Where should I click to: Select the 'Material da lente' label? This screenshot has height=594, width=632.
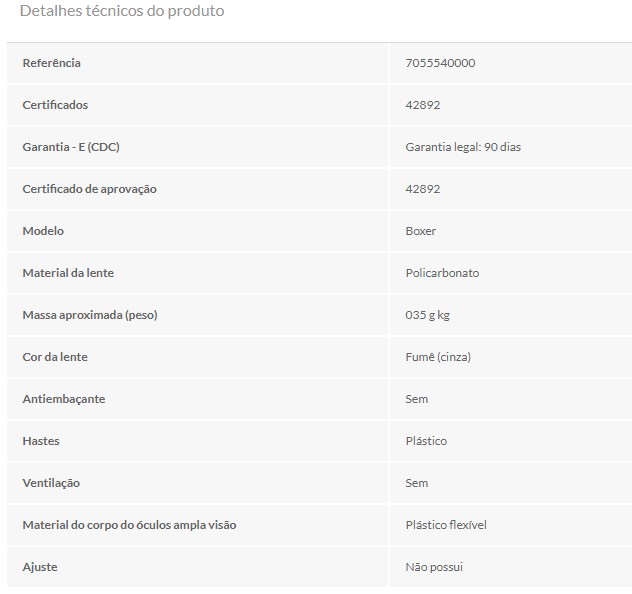[68, 273]
